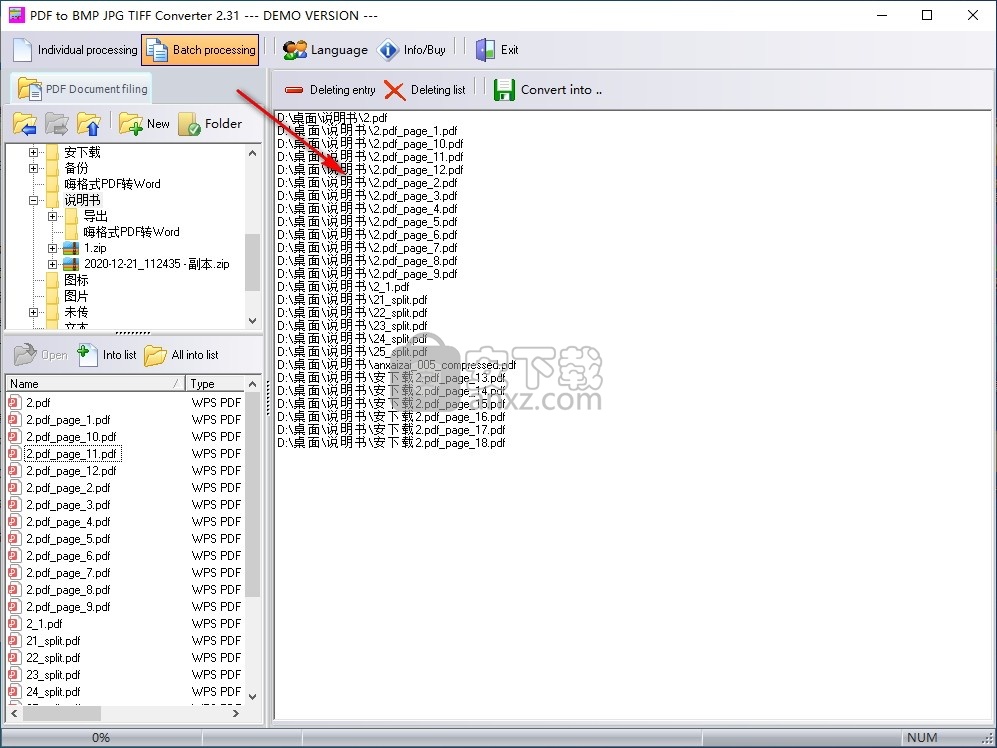997x748 pixels.
Task: Click Convert into save icon
Action: (504, 90)
